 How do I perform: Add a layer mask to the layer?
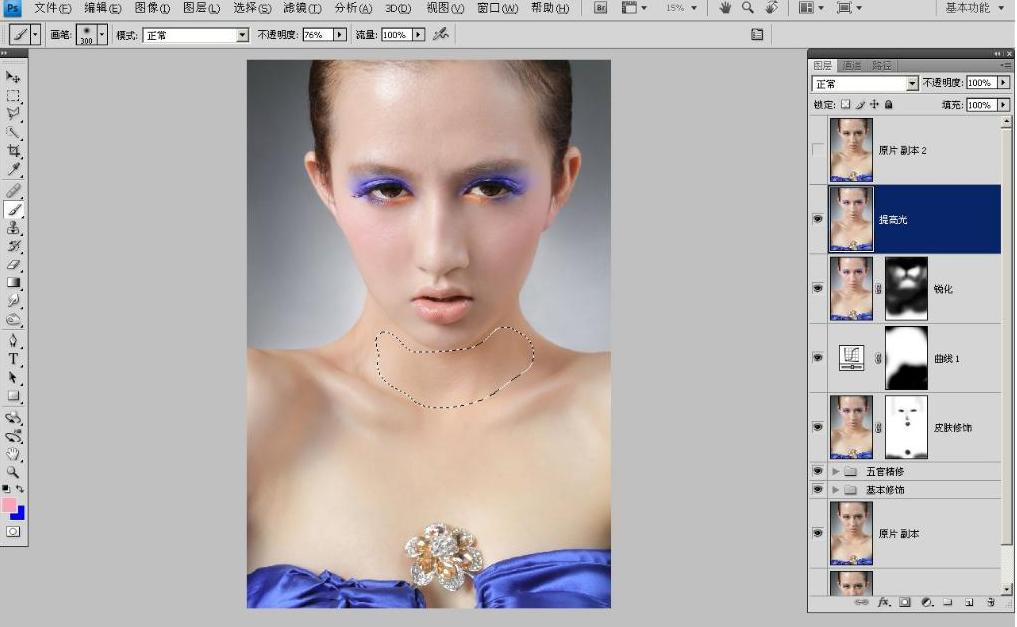(x=905, y=602)
